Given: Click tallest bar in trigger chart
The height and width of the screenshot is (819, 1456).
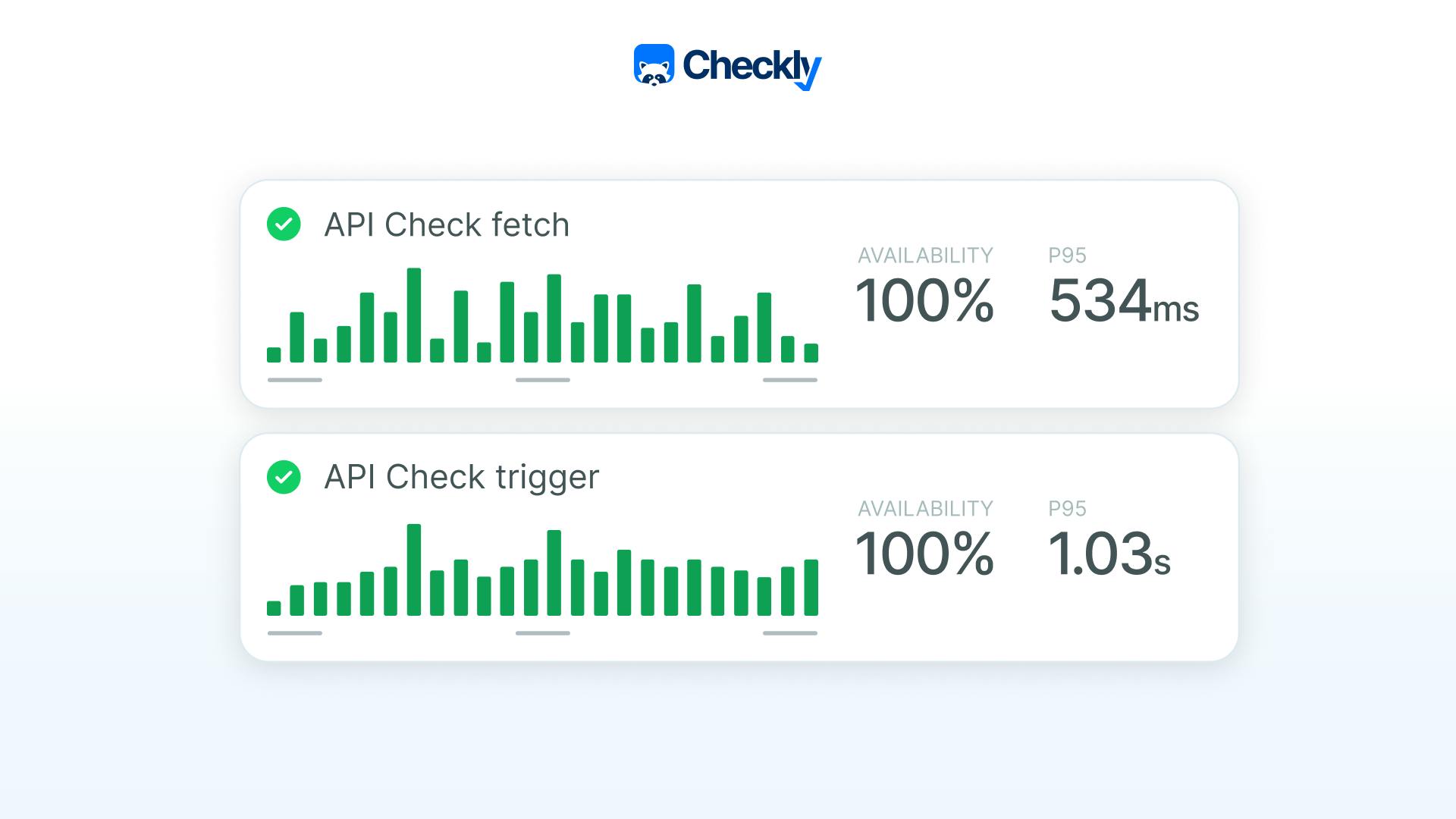Looking at the screenshot, I should click(x=413, y=570).
